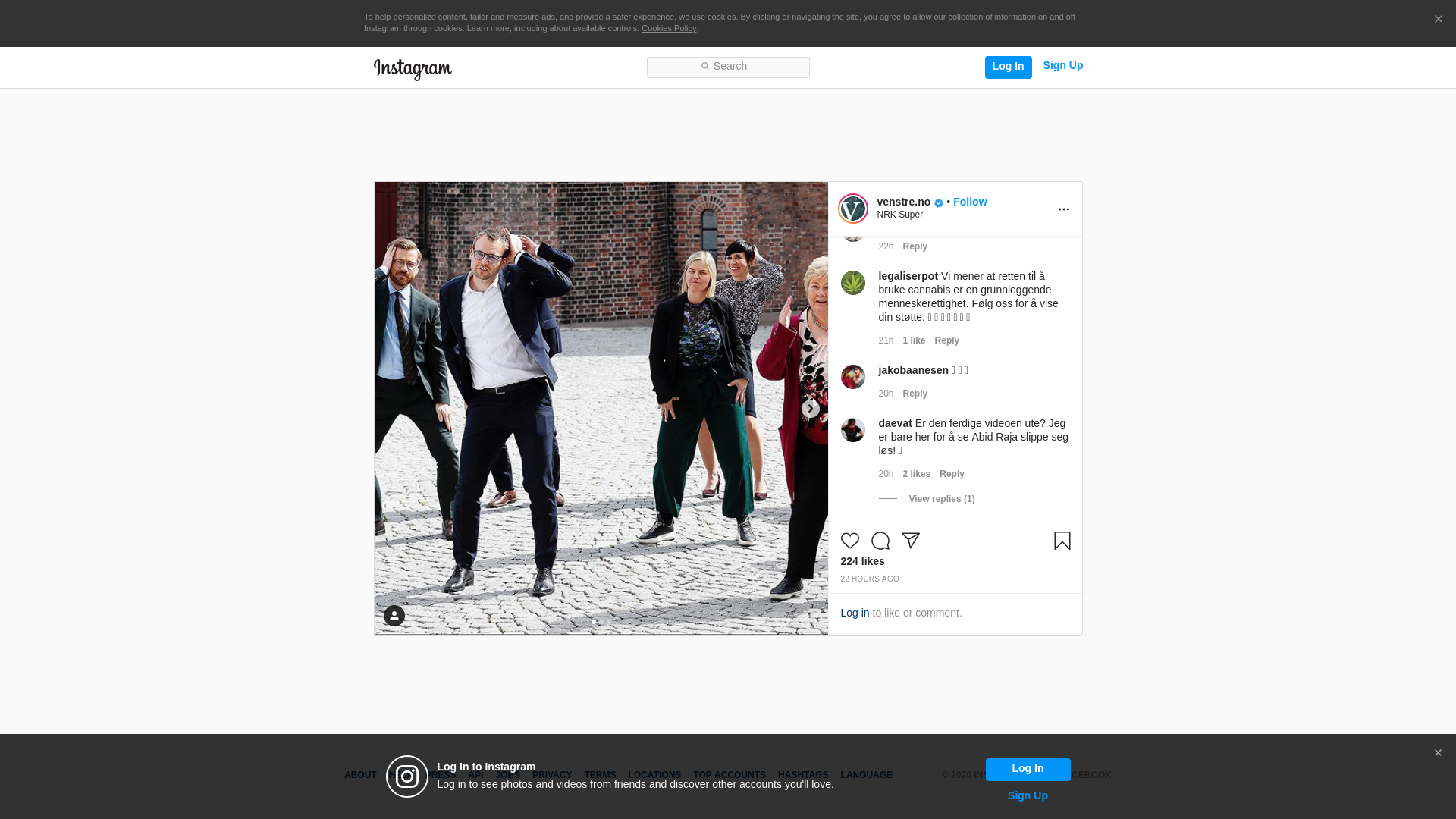Open the LANGUAGE selector
Screen dimensions: 1456x819
(x=866, y=775)
